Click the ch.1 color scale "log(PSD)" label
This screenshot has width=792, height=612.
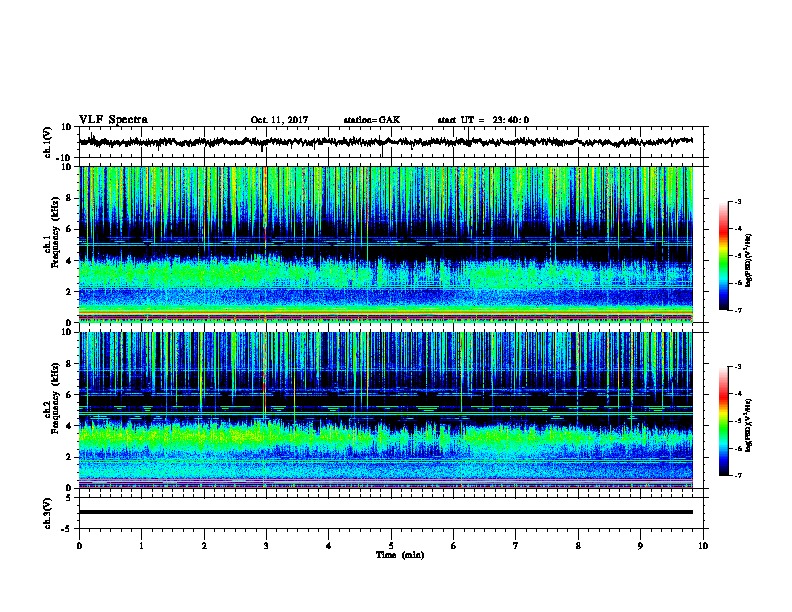[x=749, y=260]
